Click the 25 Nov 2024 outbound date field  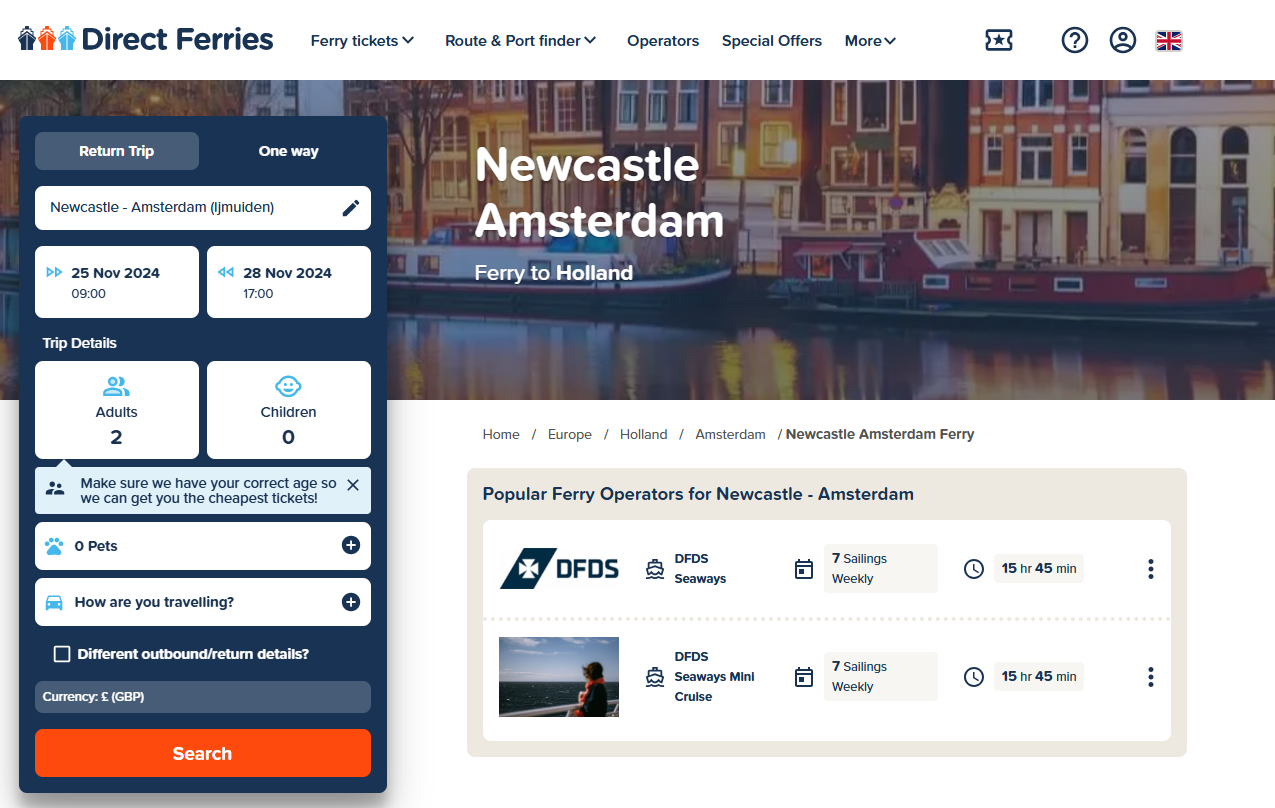pyautogui.click(x=117, y=282)
